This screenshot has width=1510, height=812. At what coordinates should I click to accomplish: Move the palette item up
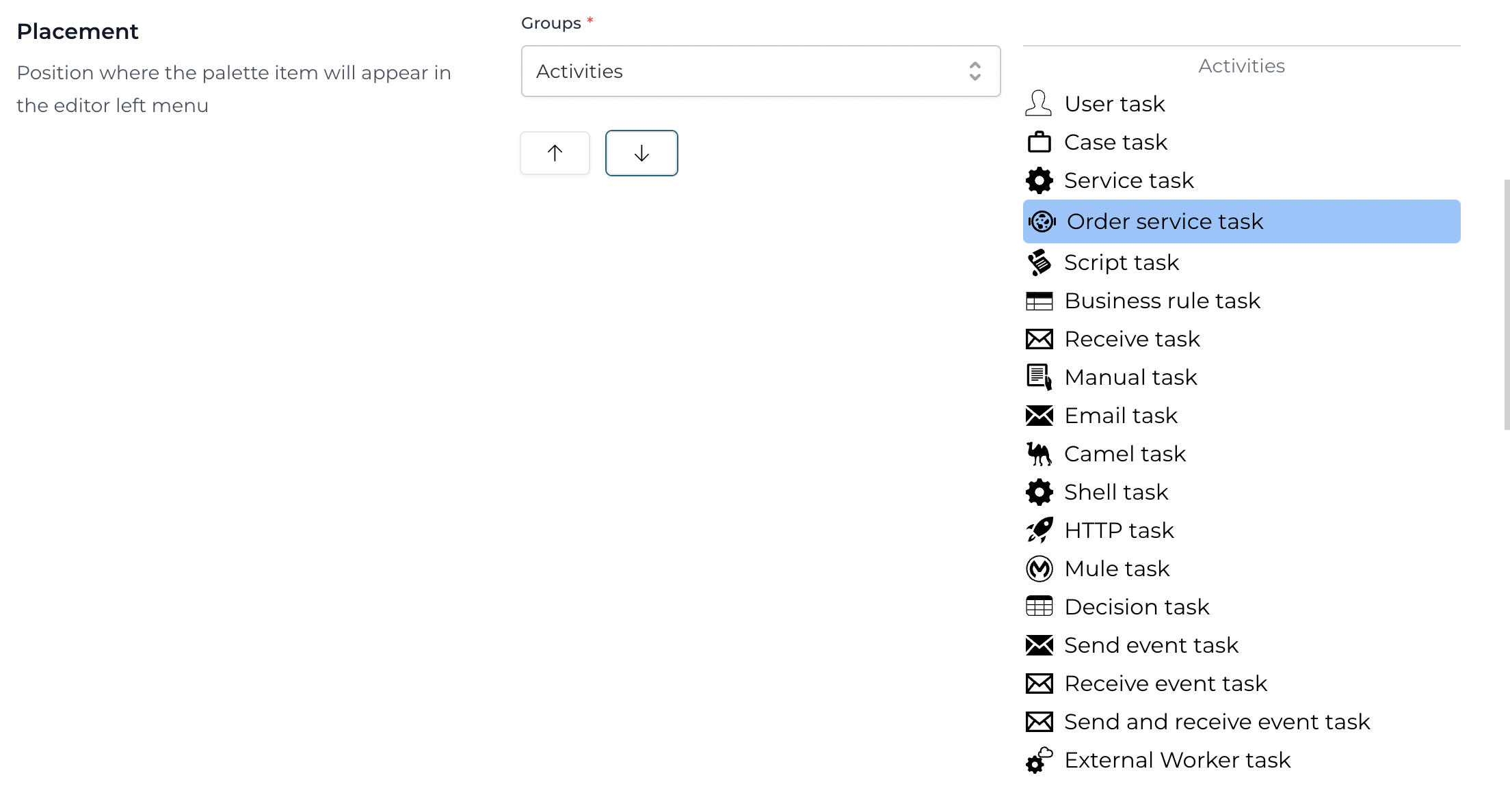pos(555,152)
